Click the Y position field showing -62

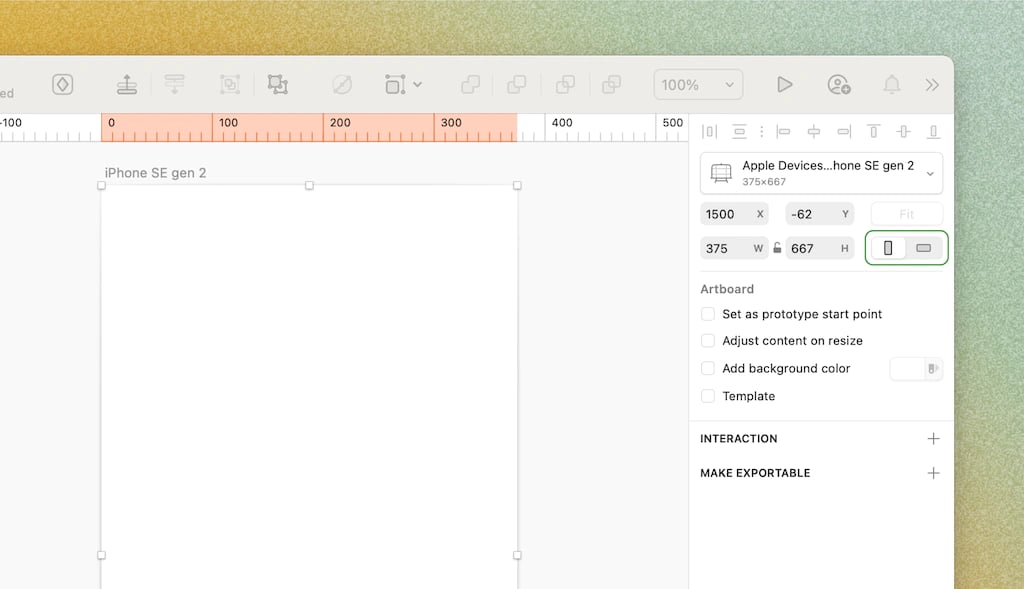point(820,214)
